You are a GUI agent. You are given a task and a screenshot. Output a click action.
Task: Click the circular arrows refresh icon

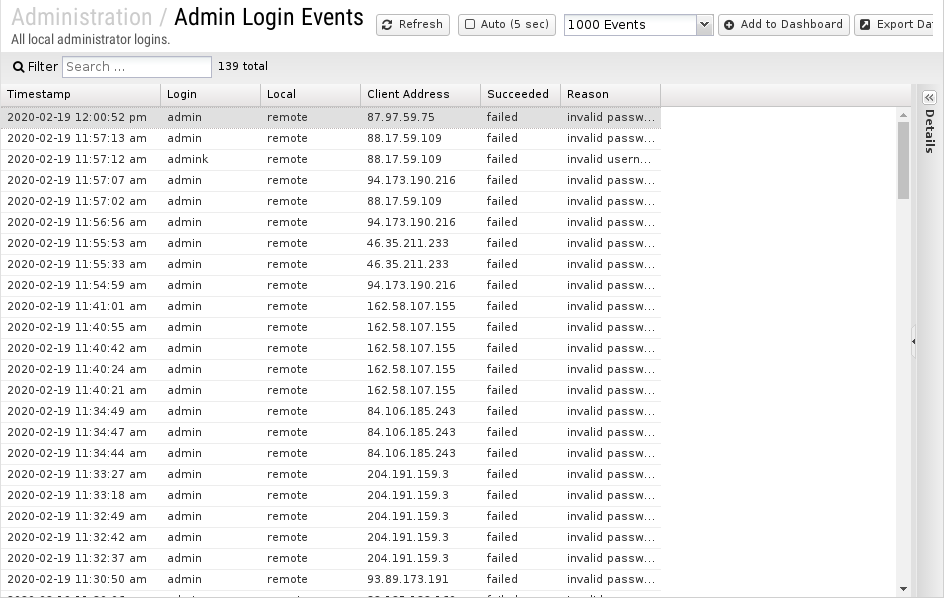(x=387, y=25)
